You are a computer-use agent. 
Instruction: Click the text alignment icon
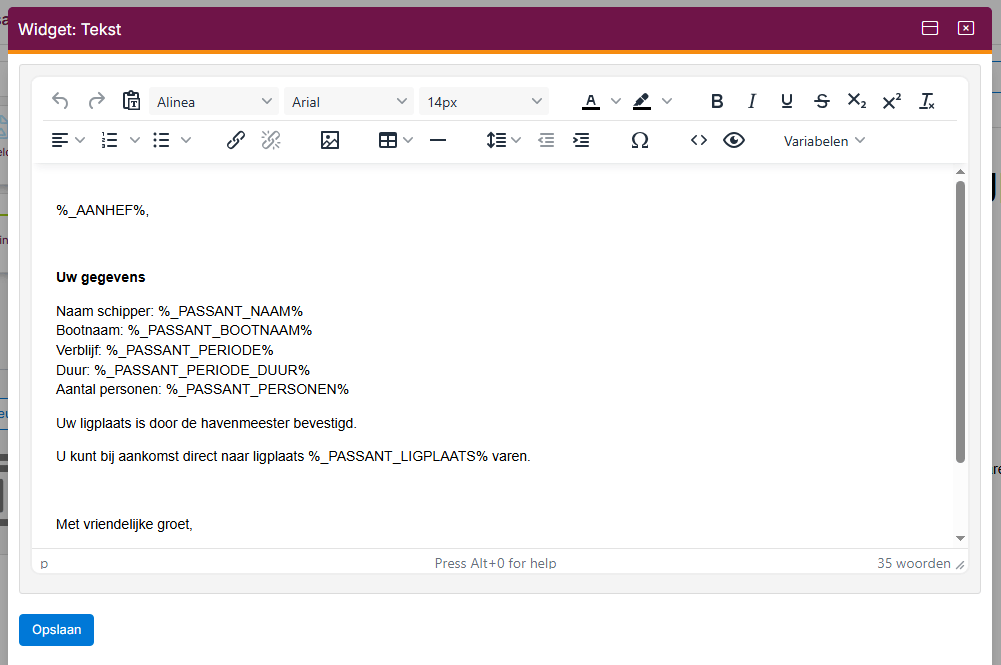point(60,140)
